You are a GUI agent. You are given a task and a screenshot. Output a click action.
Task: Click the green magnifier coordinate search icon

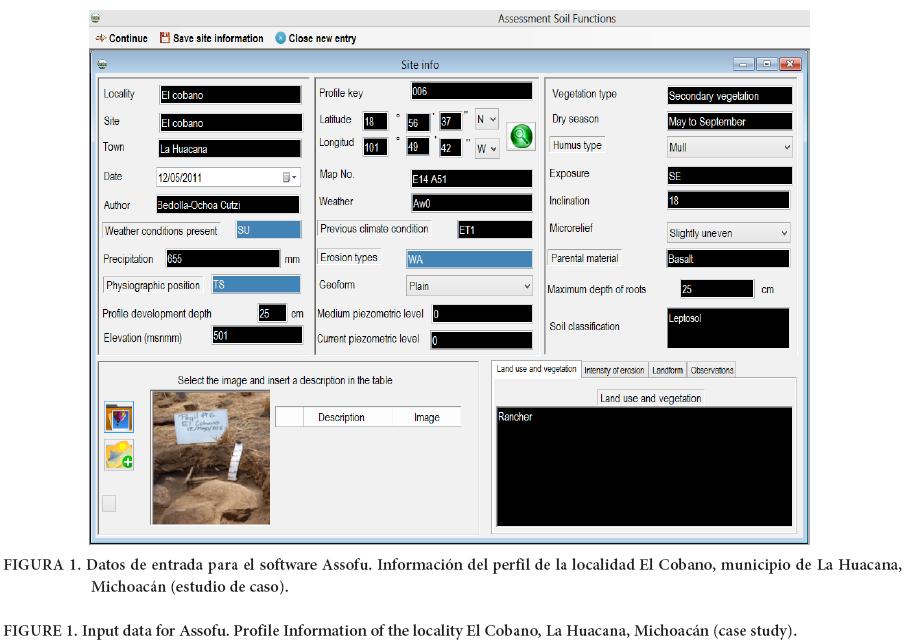520,137
